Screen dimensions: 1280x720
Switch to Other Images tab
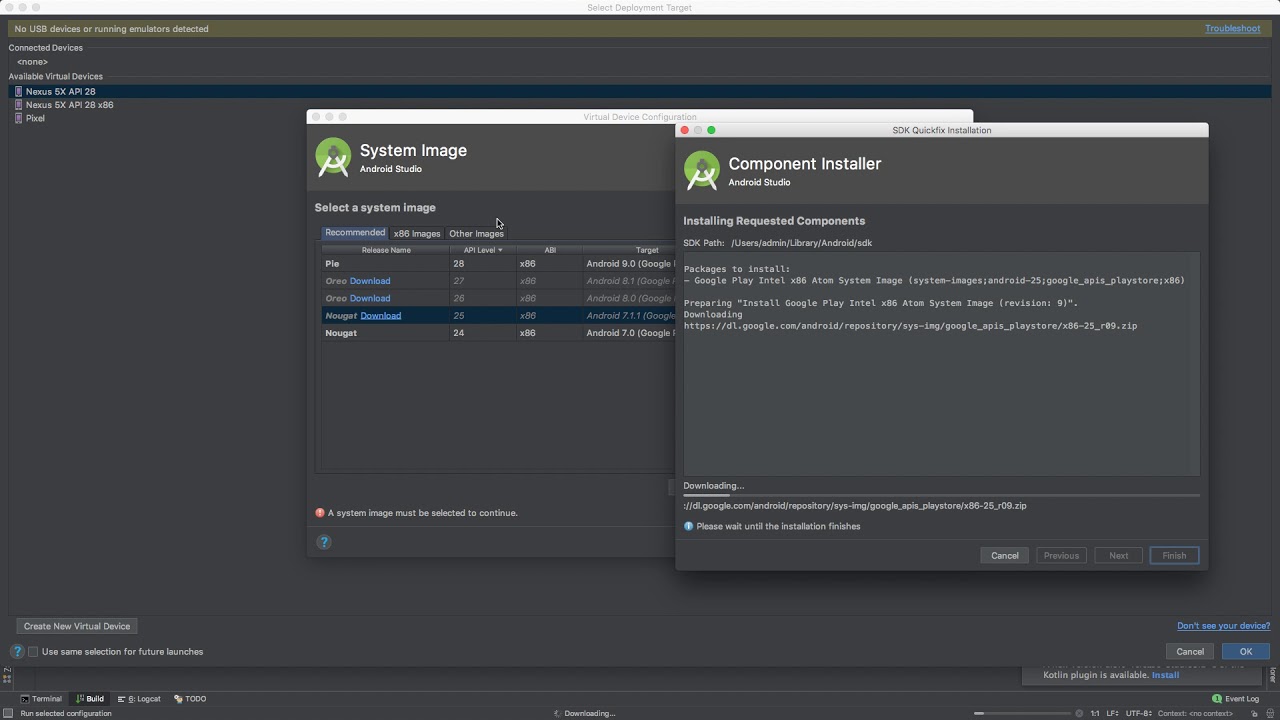pyautogui.click(x=476, y=233)
